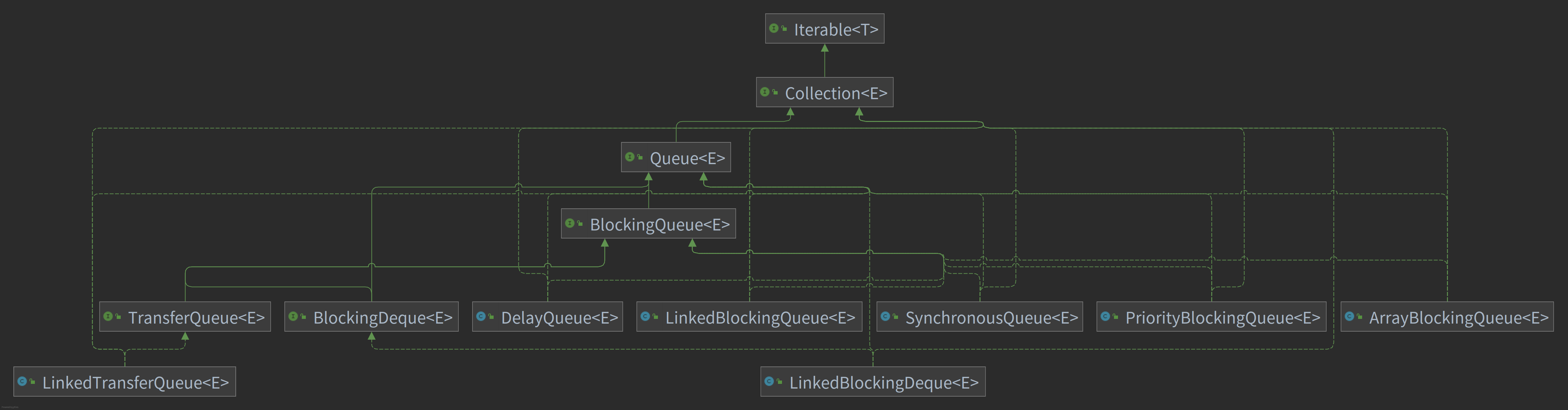The width and height of the screenshot is (1568, 410).
Task: Select the DelayQueue<E> node text
Action: [559, 318]
